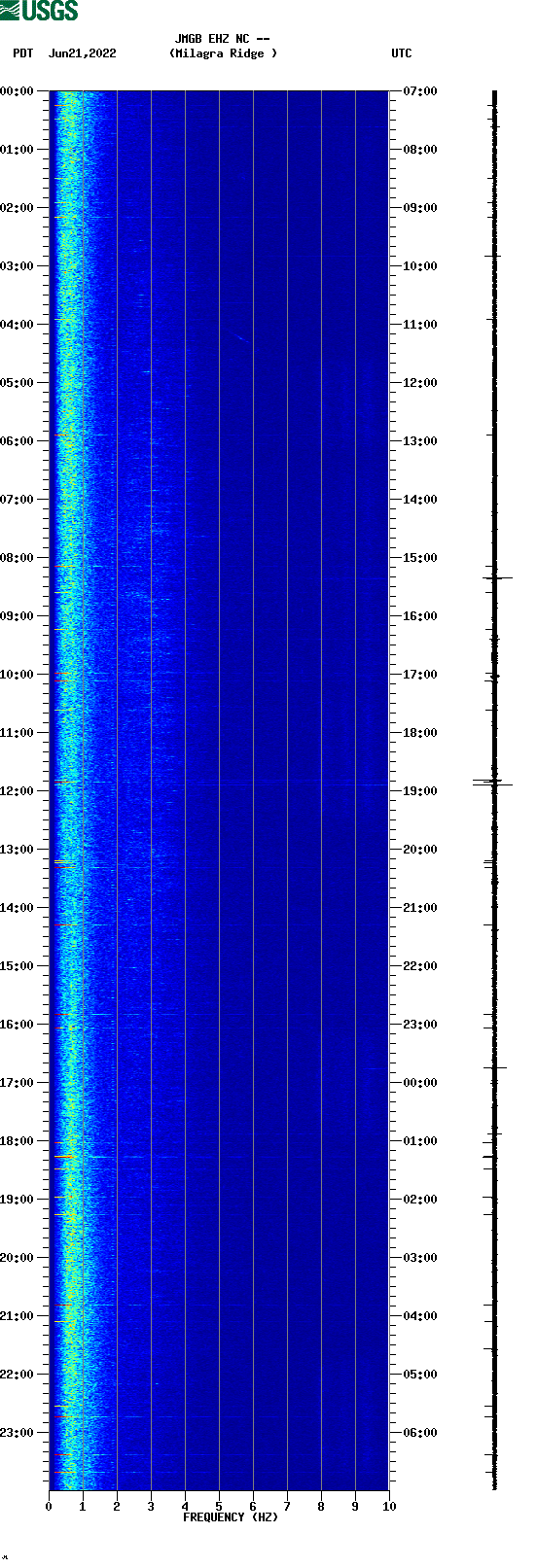Click the 01:00 PDT time label
The image size is (537, 1568).
pos(17,150)
